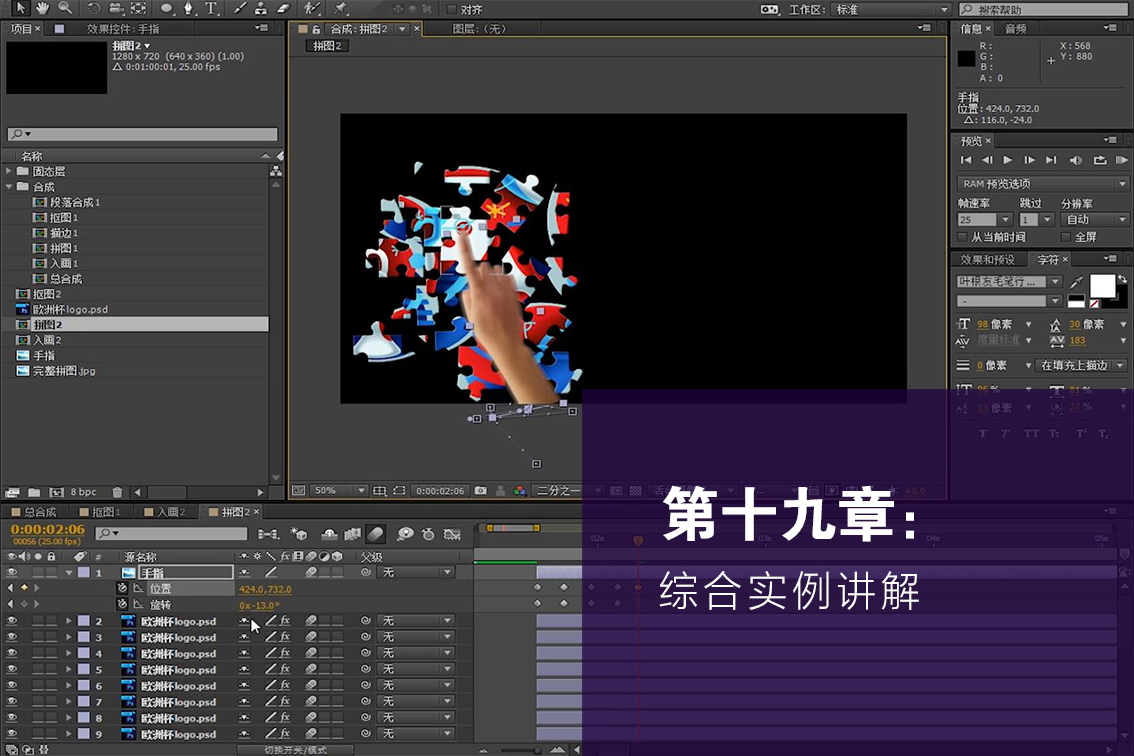The width and height of the screenshot is (1134, 756).
Task: Collapse the 合成 folder
Action: [9, 187]
